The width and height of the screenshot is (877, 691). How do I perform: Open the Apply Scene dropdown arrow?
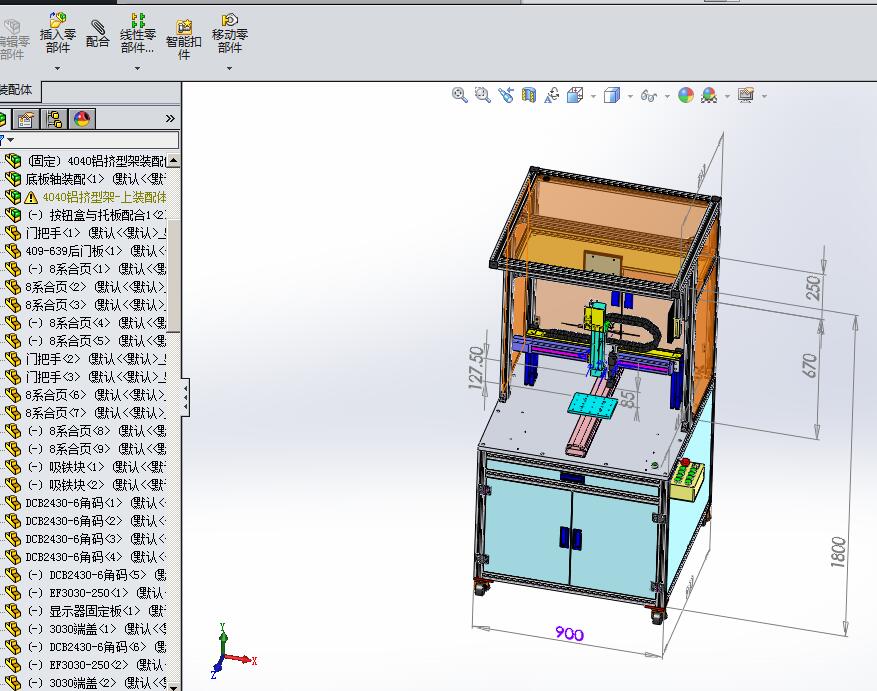(727, 96)
